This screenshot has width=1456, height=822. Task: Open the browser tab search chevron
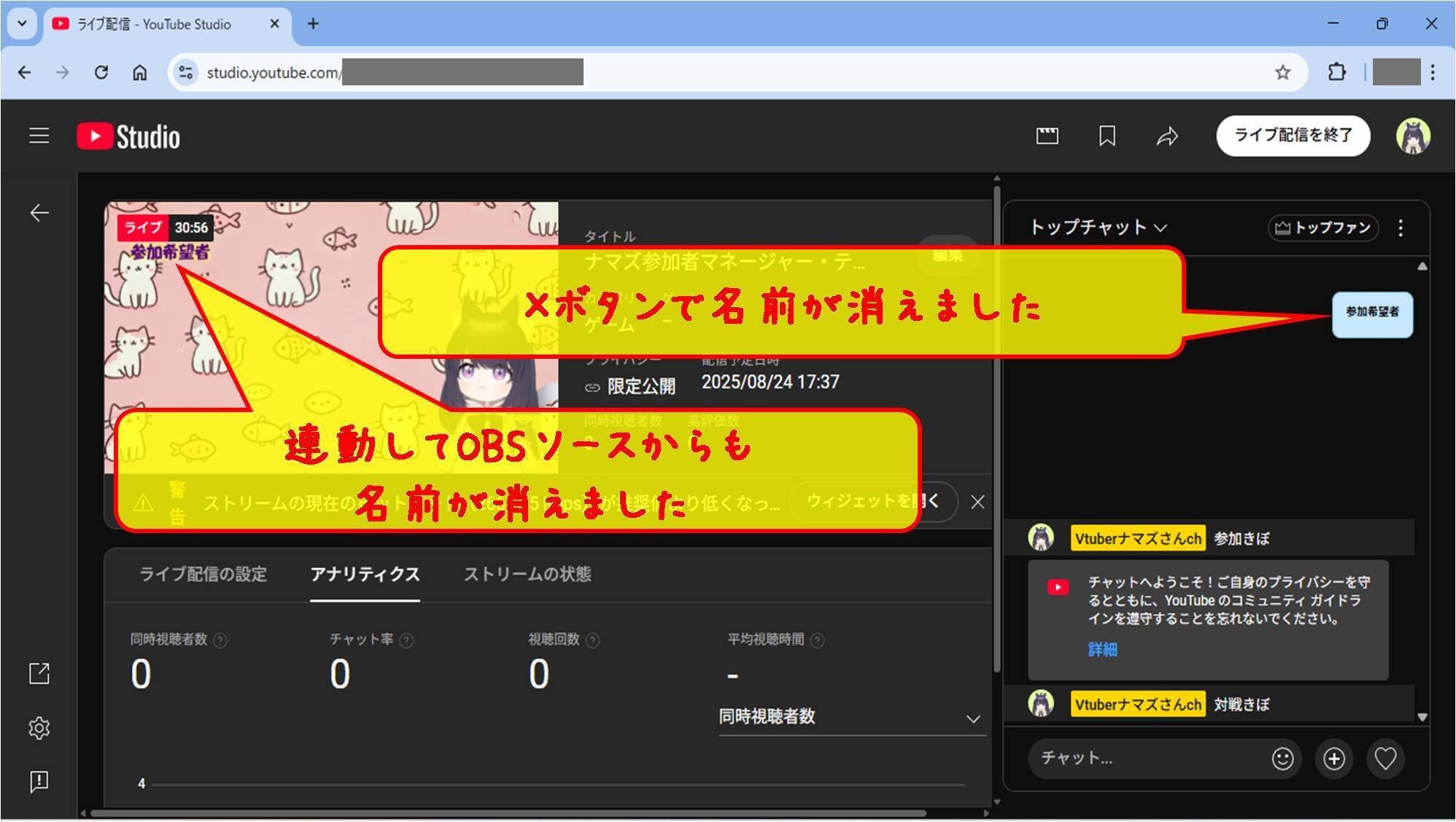click(x=21, y=23)
